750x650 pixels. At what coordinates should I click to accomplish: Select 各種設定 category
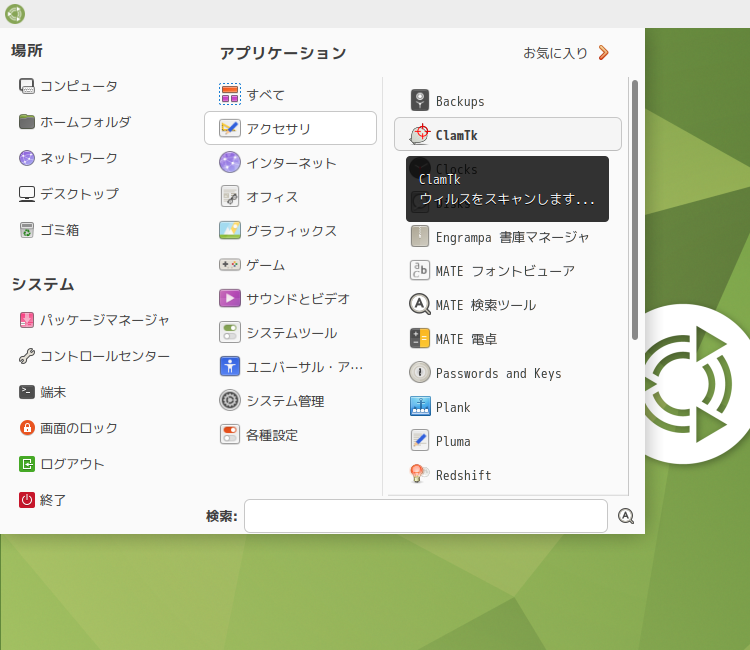[x=290, y=435]
